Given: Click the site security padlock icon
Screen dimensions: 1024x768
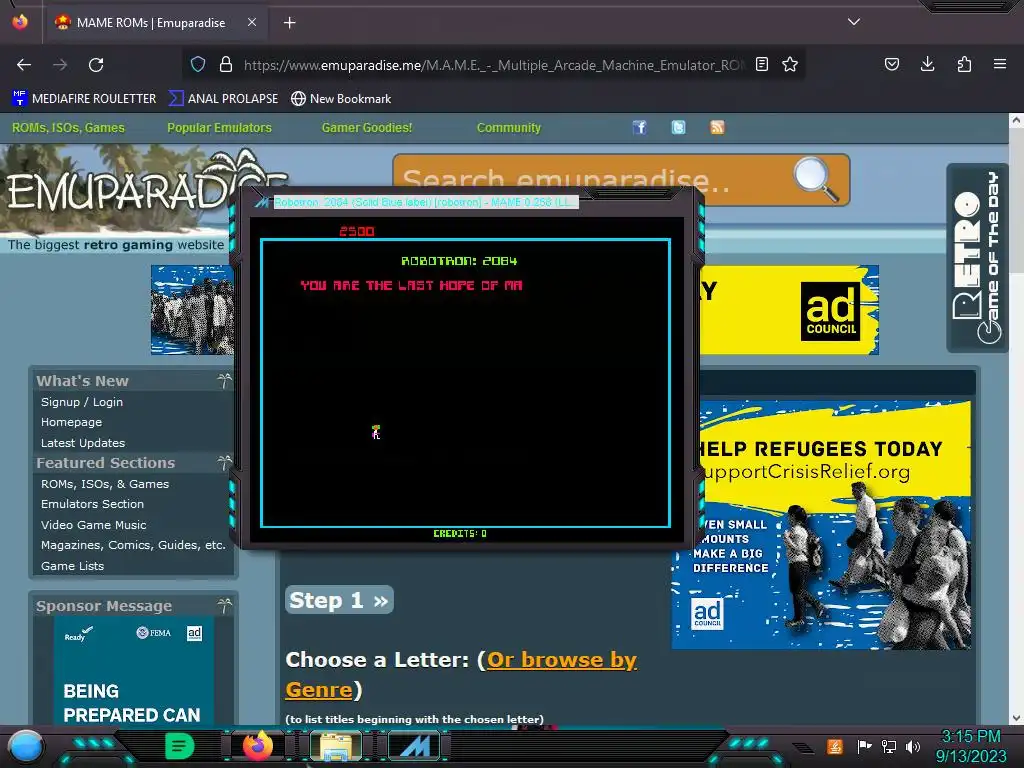Looking at the screenshot, I should pyautogui.click(x=226, y=64).
